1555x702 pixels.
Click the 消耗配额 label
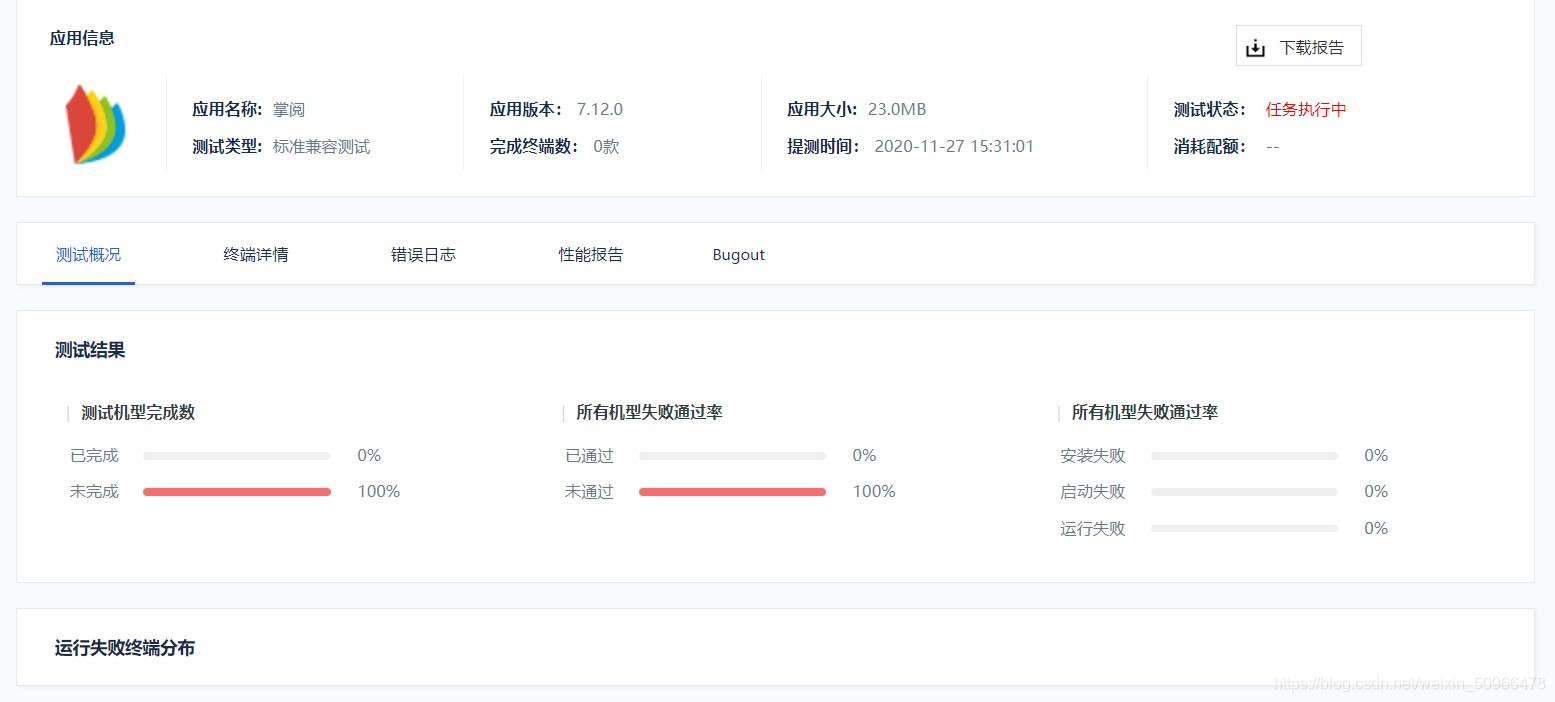[x=1210, y=147]
